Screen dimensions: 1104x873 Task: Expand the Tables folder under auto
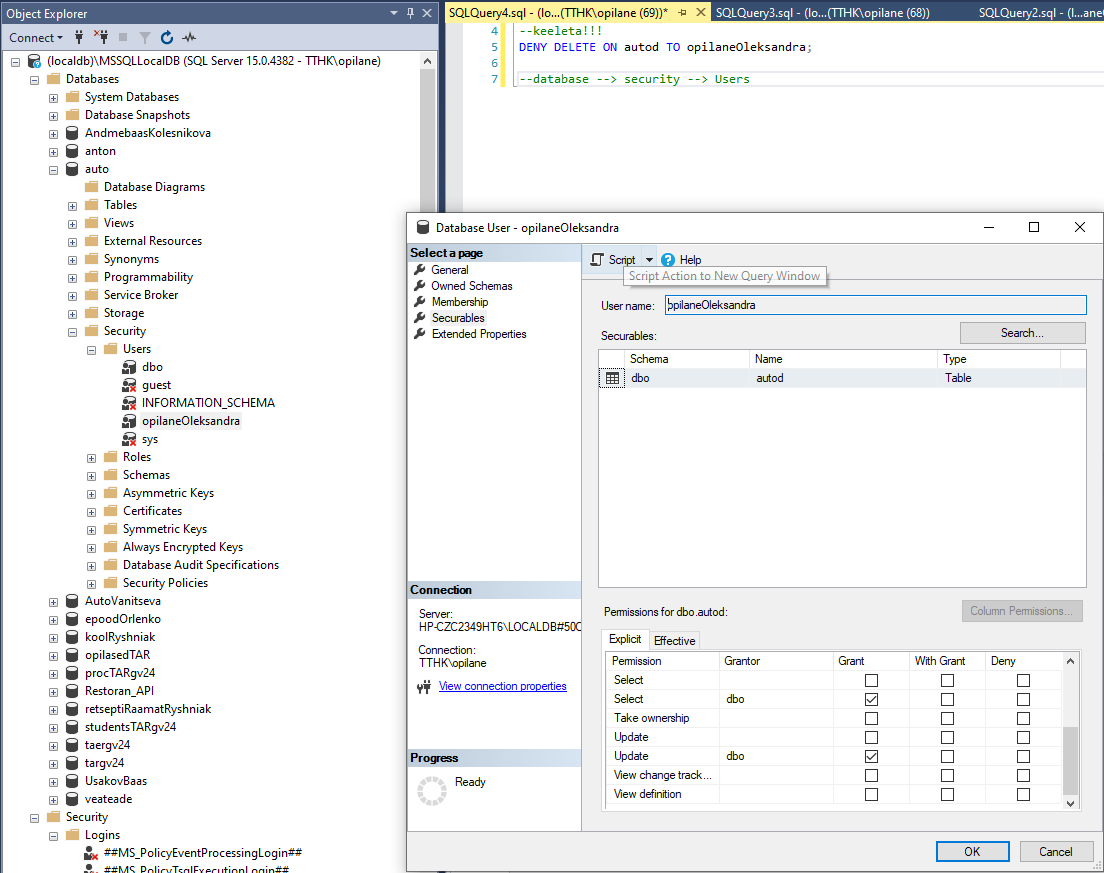pyautogui.click(x=73, y=205)
